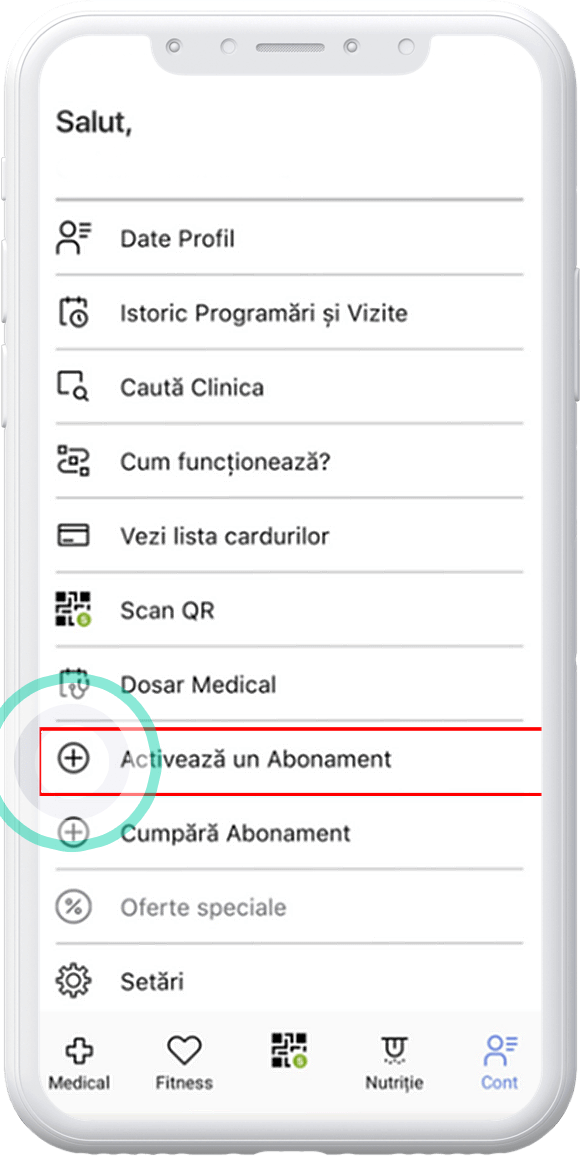Tap the Caută Clinica search icon

[73, 387]
